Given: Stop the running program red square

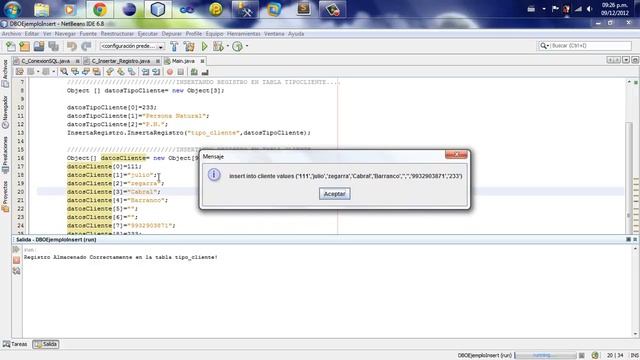Looking at the screenshot, I should (16, 260).
